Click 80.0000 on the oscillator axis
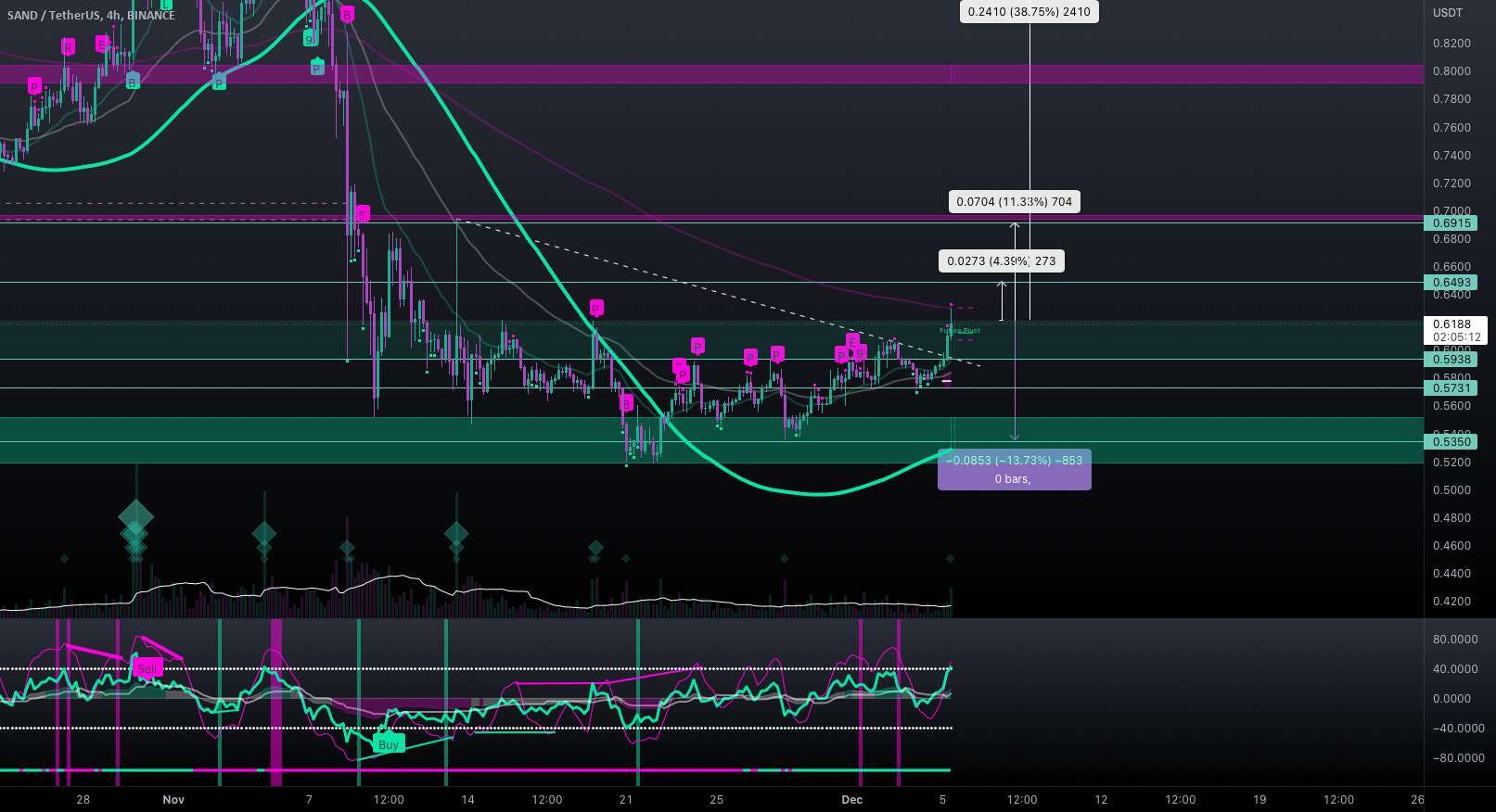 [x=1455, y=640]
